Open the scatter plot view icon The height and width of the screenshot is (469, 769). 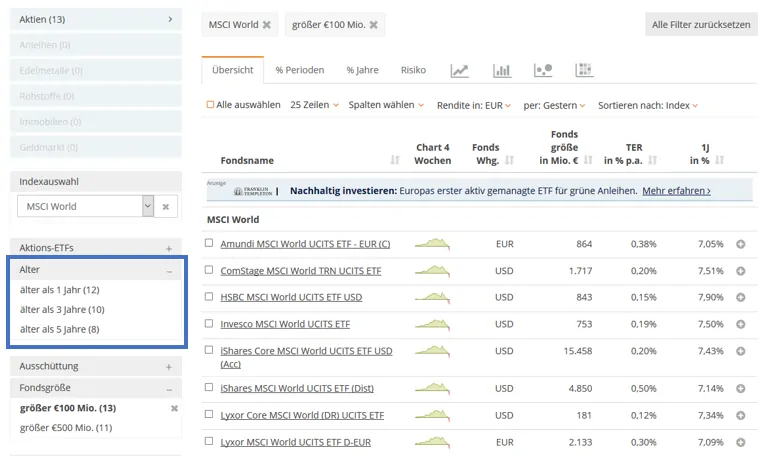pos(543,71)
